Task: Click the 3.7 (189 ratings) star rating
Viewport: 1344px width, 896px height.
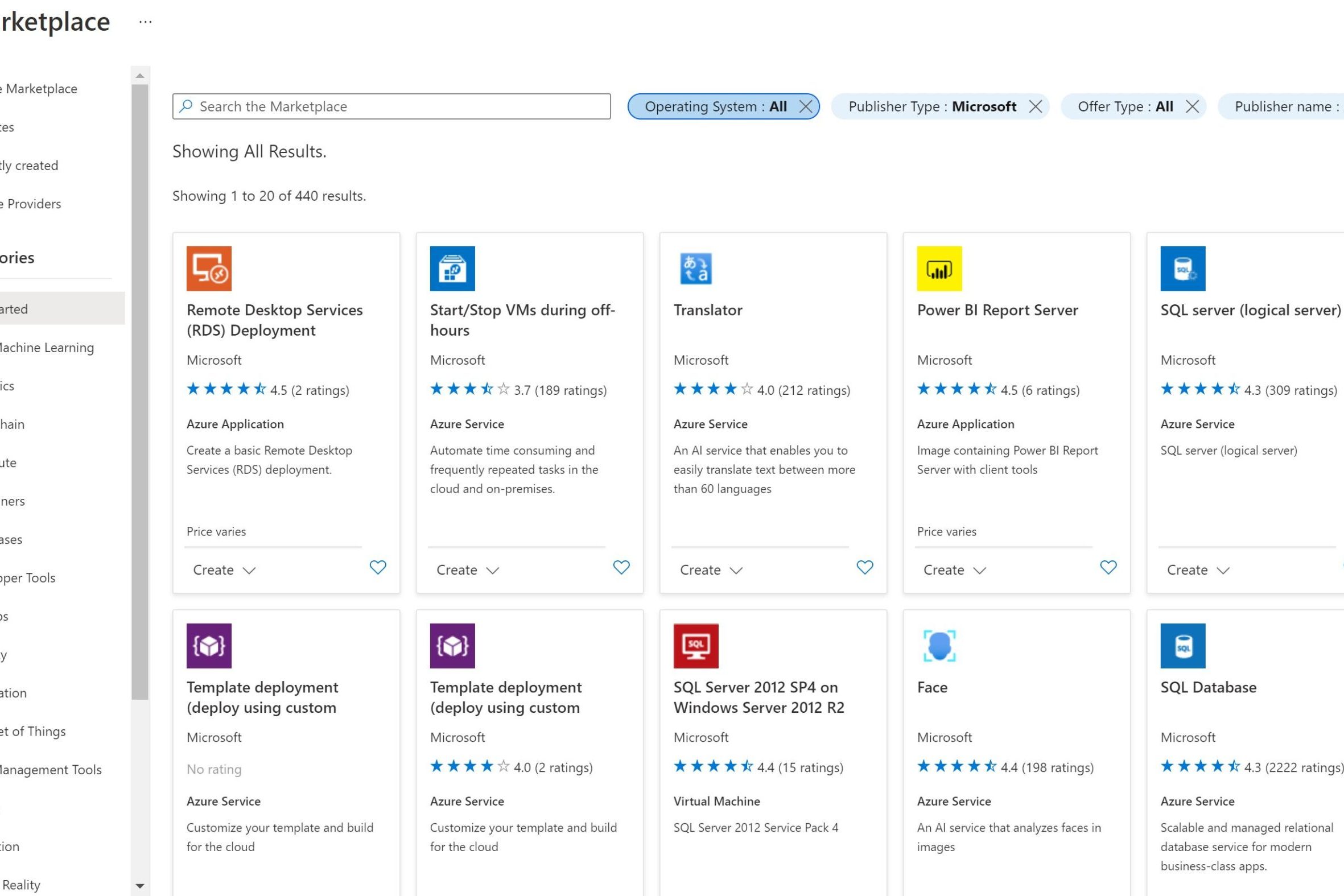Action: click(x=518, y=390)
